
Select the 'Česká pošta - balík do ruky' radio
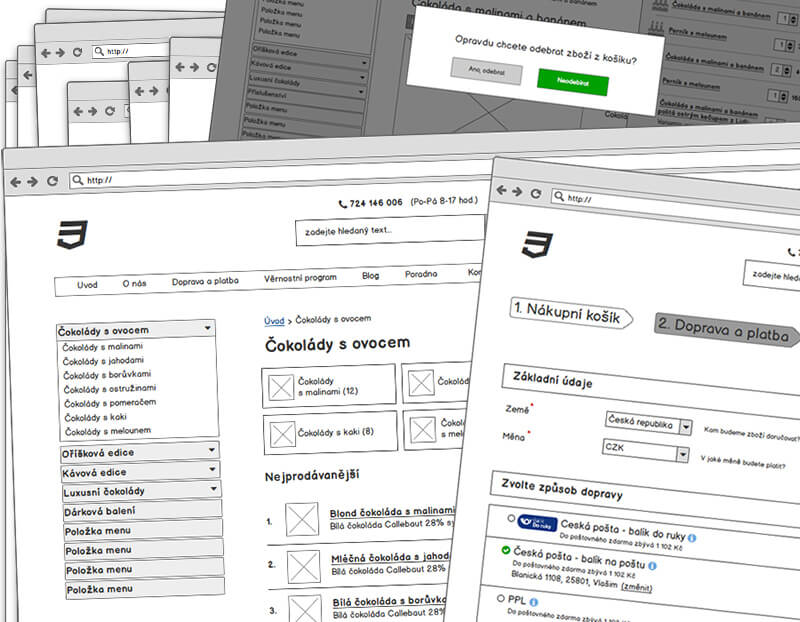[510, 518]
